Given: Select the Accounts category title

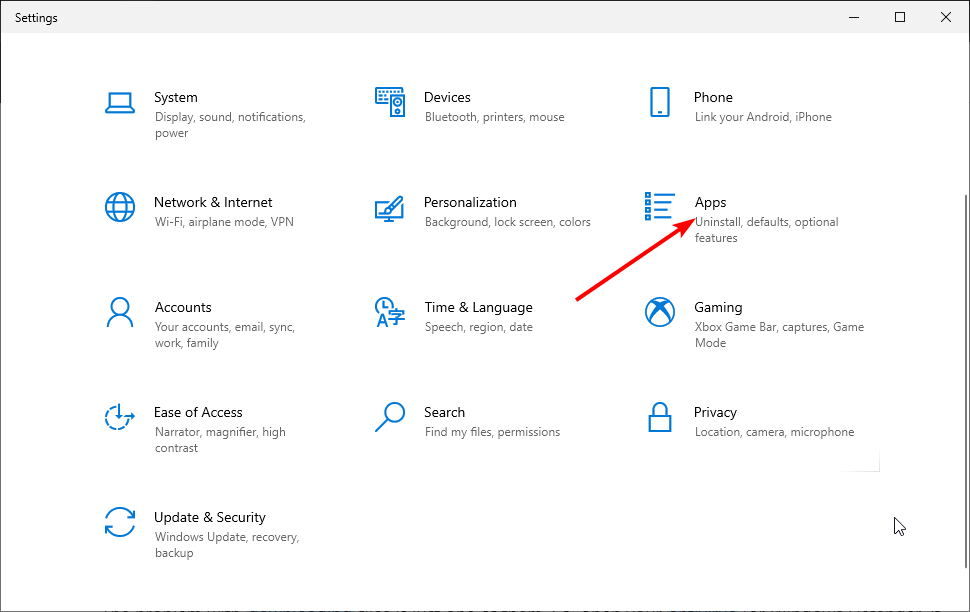Looking at the screenshot, I should (183, 308).
